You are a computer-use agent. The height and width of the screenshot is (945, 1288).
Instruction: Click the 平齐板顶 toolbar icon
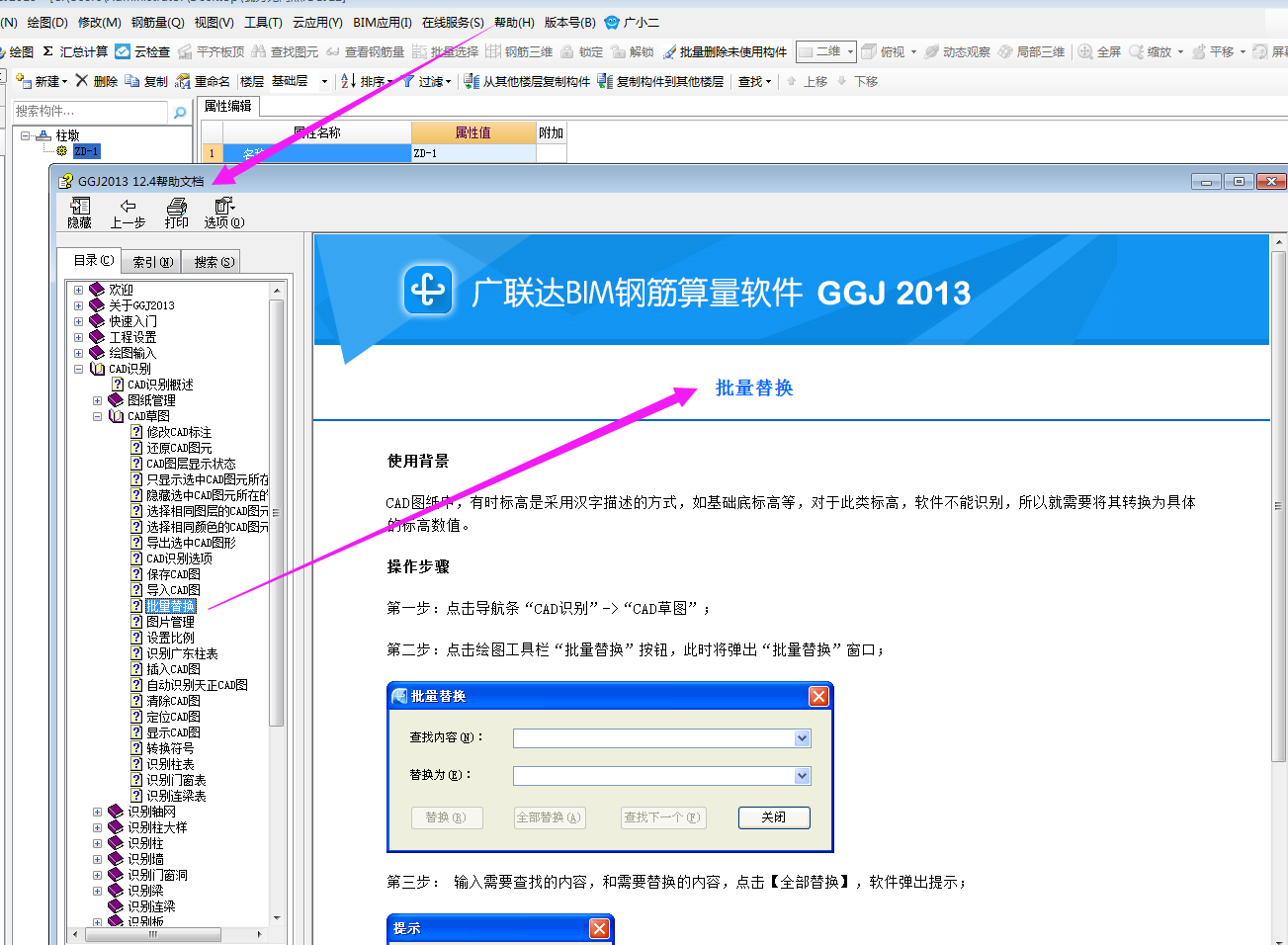coord(185,51)
